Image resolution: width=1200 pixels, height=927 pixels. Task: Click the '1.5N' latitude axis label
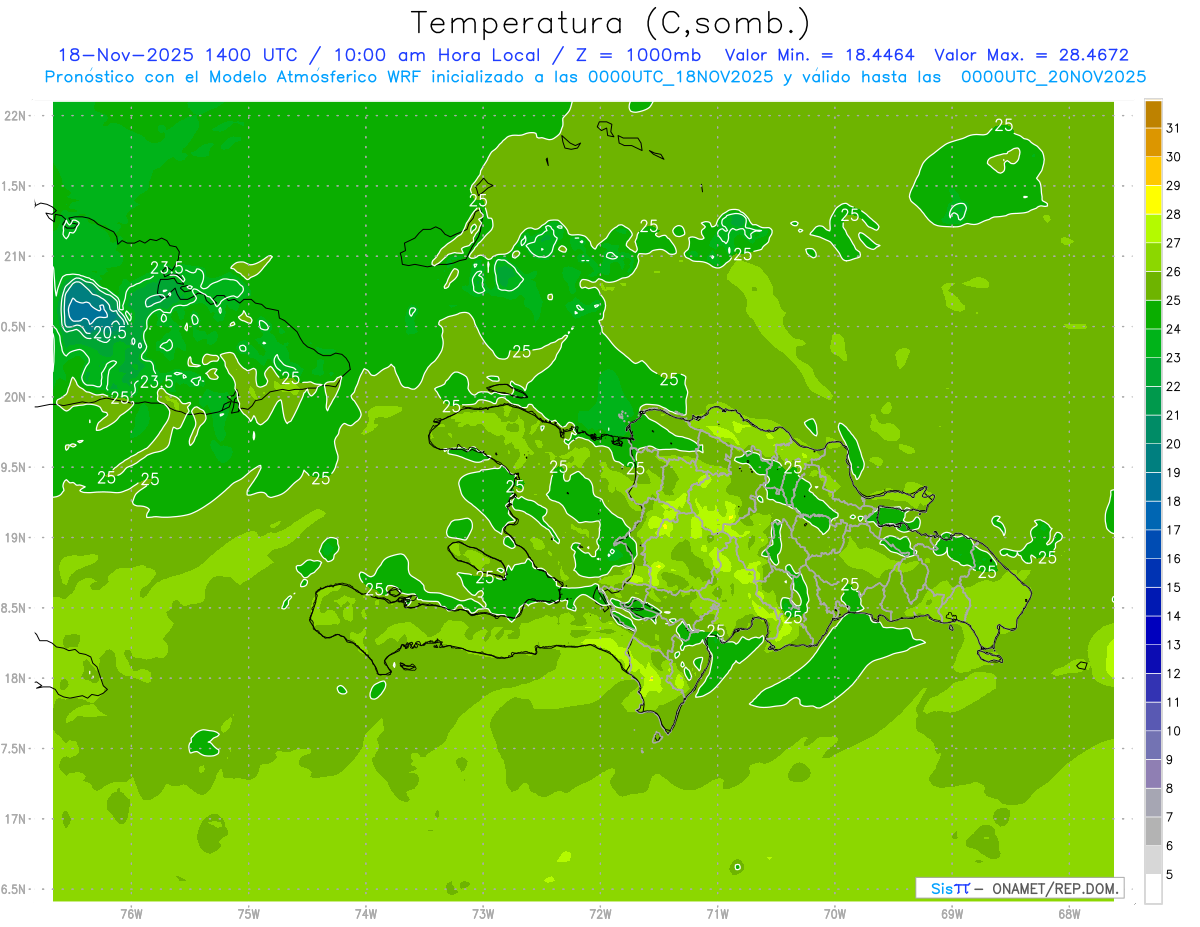coord(14,186)
